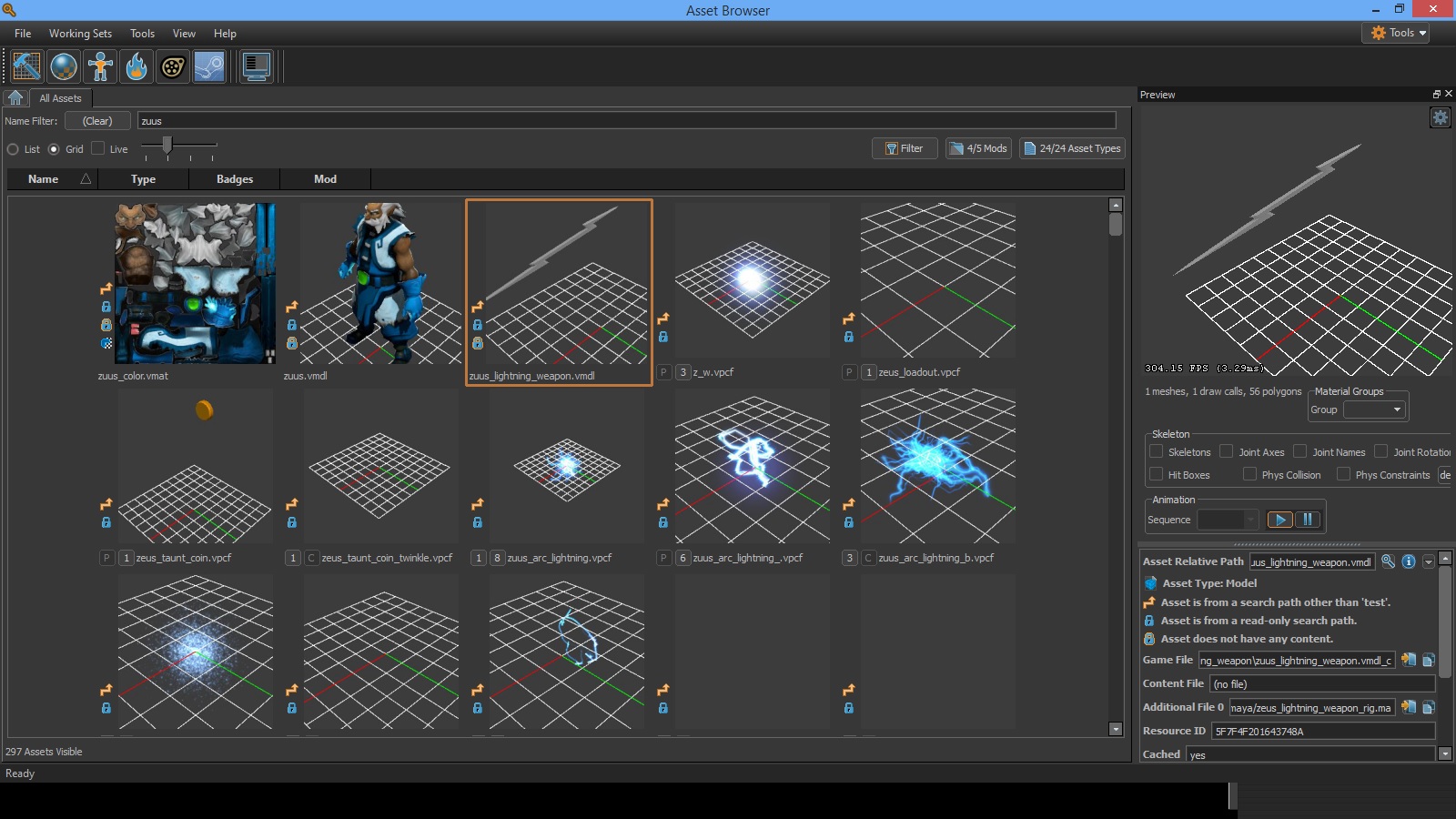Screen dimensions: 1456x819
Task: Adjust the thumbnail size slider handle
Action: coord(167,145)
